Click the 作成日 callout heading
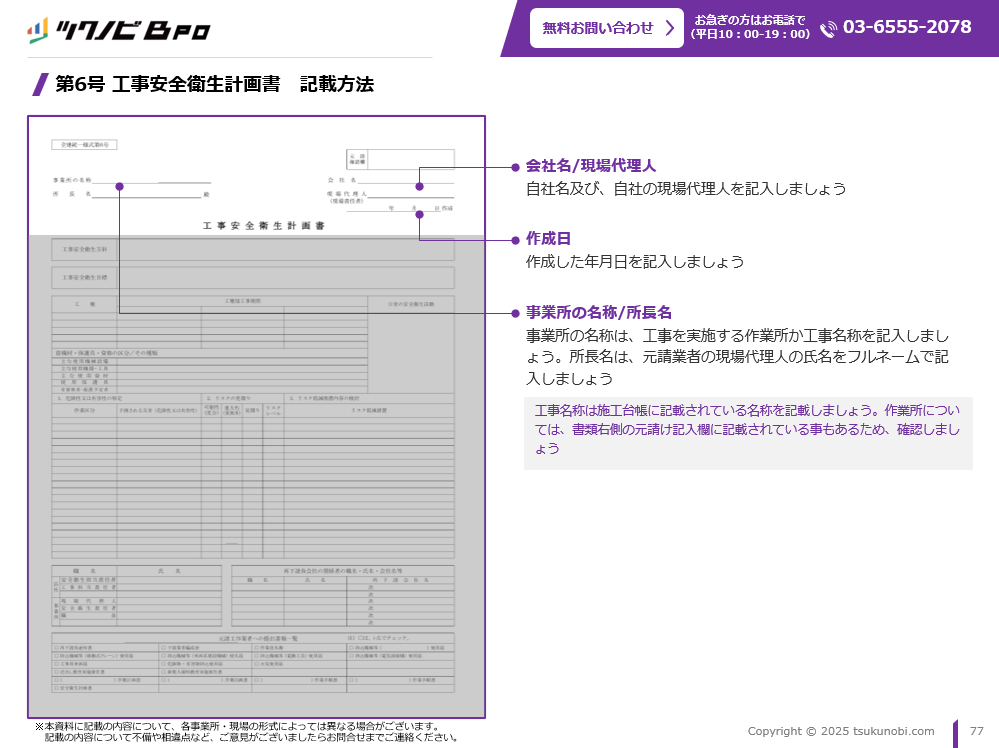Viewport: 999px width, 748px height. click(x=548, y=239)
